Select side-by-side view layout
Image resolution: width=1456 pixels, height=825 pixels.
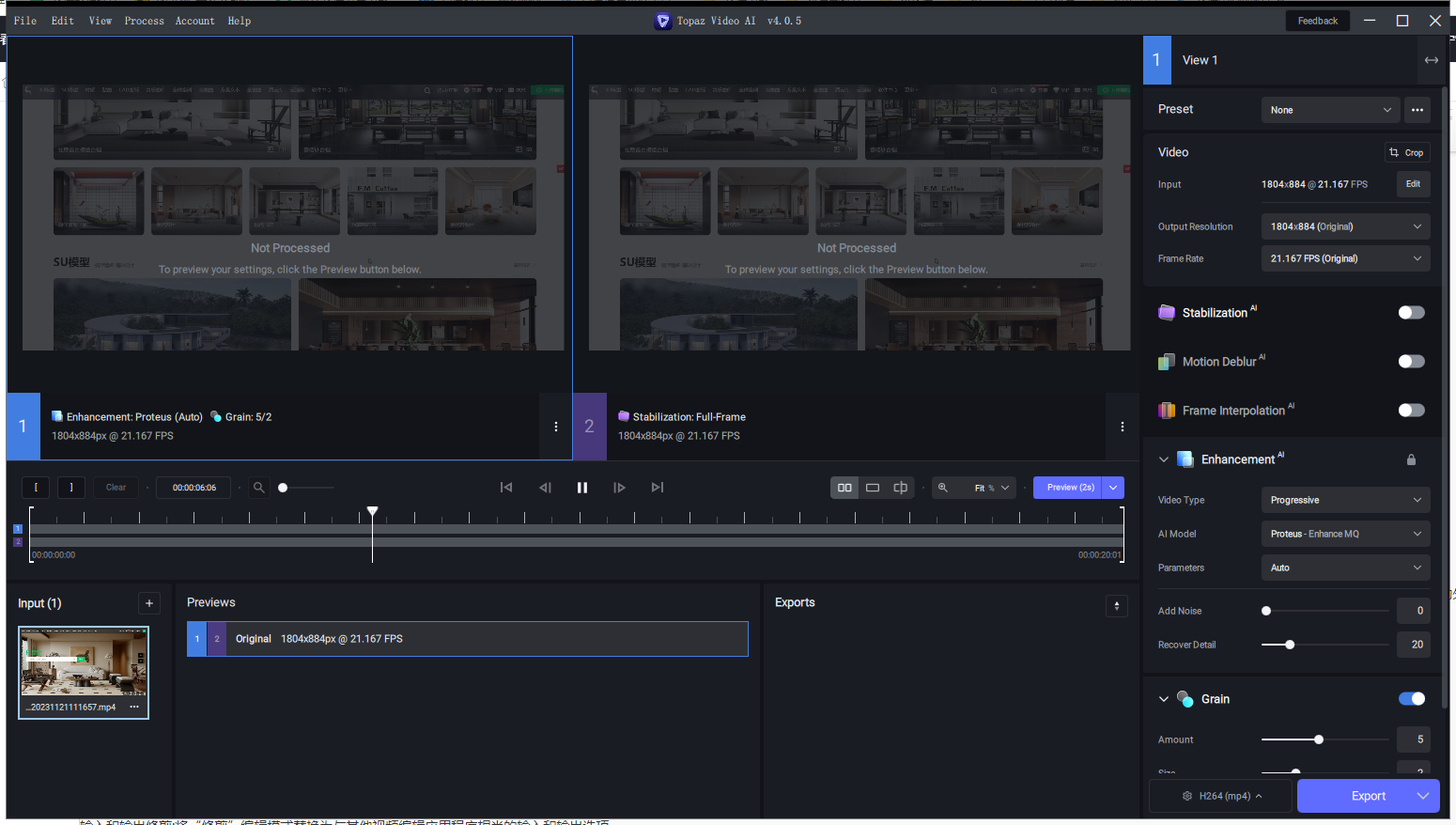click(x=844, y=487)
